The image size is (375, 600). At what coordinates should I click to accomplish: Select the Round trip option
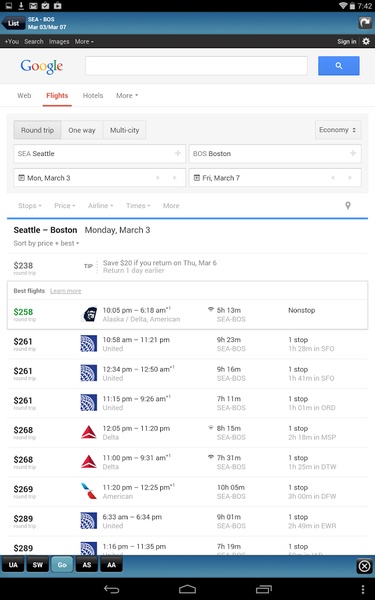click(x=37, y=130)
